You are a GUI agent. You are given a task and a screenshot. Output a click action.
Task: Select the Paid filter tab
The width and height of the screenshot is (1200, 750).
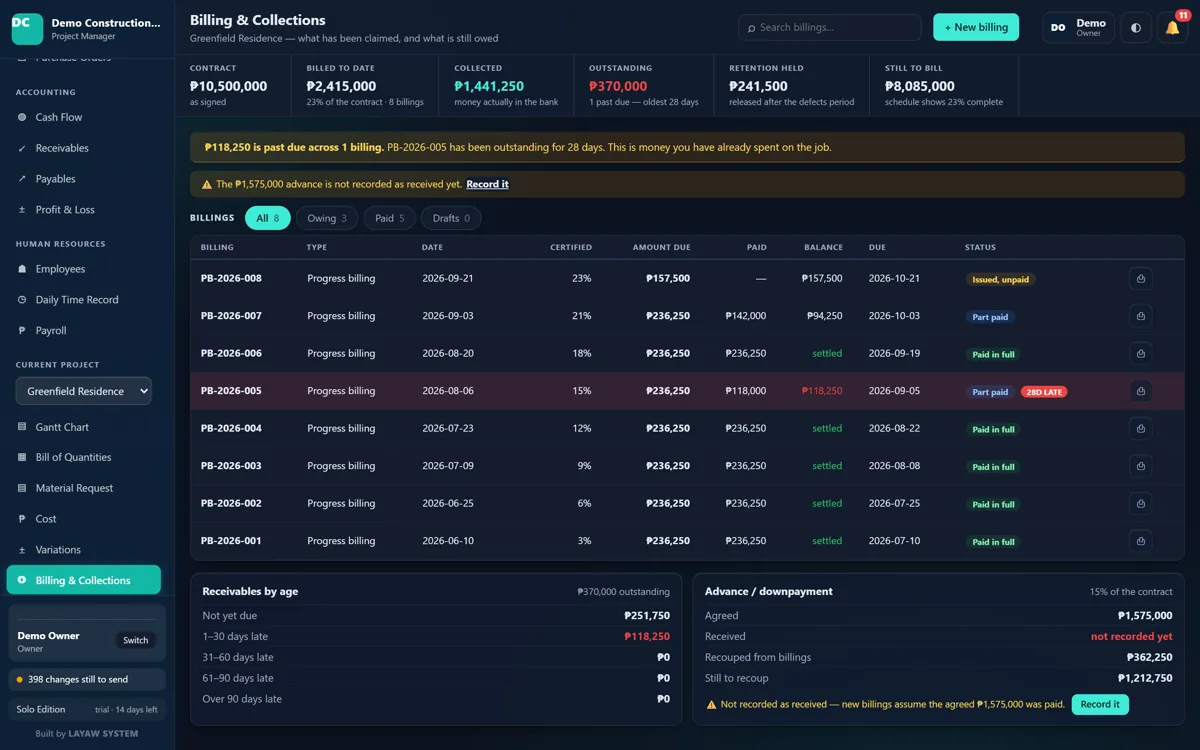[390, 218]
